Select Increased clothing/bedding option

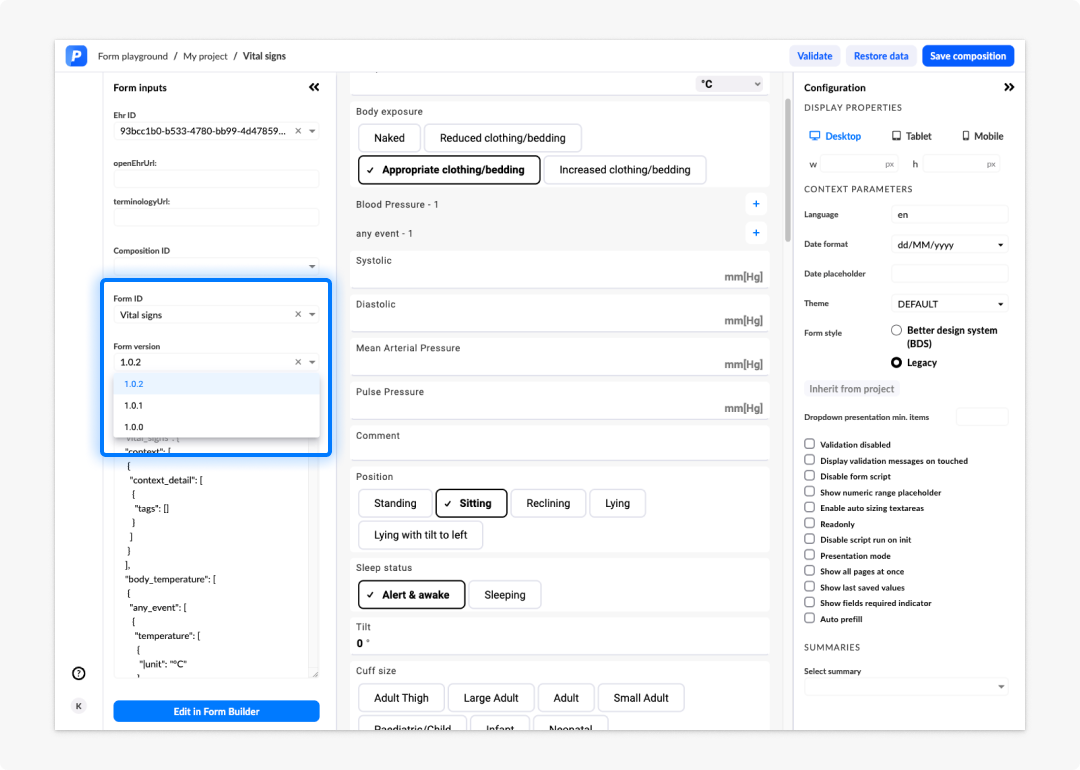click(x=625, y=169)
